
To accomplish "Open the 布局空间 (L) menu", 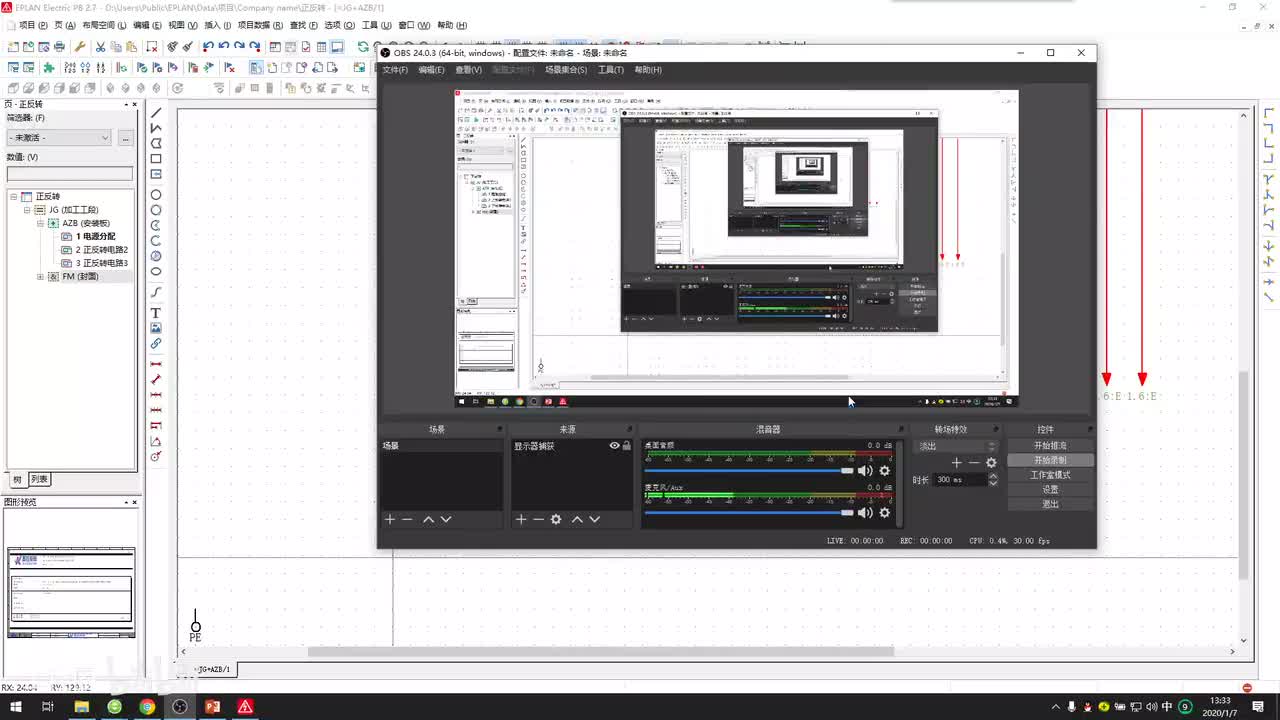I will [x=104, y=25].
